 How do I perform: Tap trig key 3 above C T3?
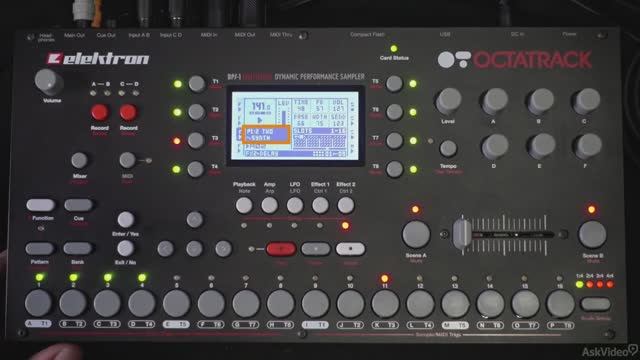click(x=107, y=304)
